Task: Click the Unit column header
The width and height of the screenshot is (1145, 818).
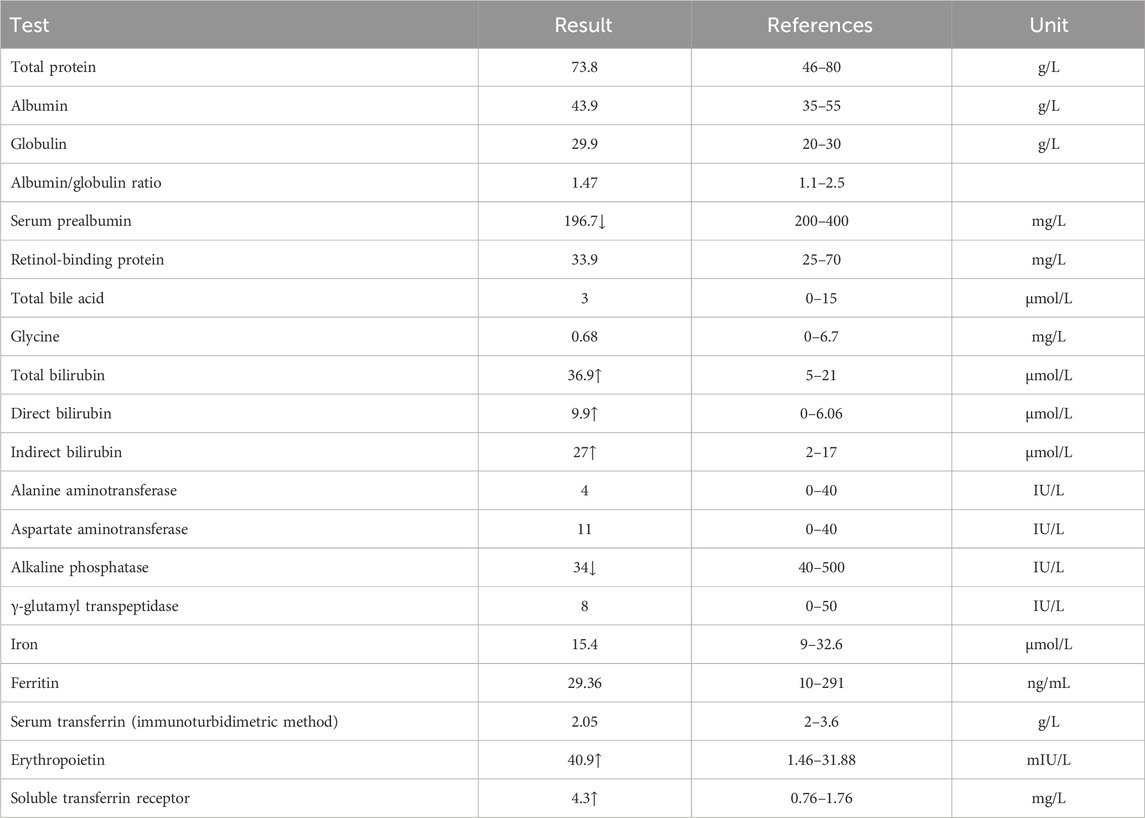Action: click(1047, 25)
